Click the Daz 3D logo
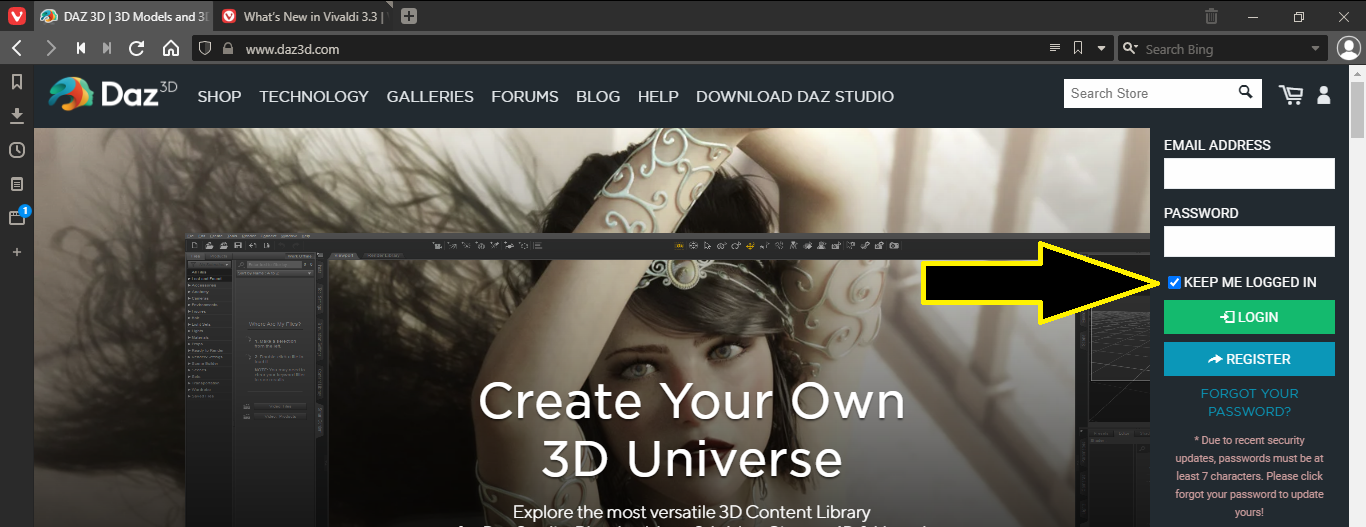Image resolution: width=1366 pixels, height=527 pixels. [x=112, y=94]
